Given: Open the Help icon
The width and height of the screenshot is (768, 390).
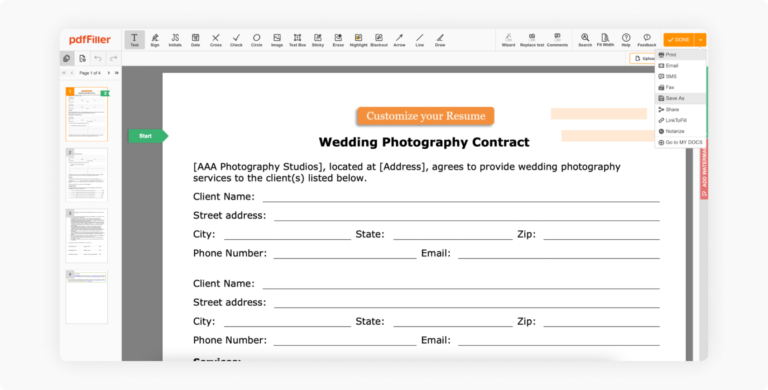Looking at the screenshot, I should tap(626, 40).
